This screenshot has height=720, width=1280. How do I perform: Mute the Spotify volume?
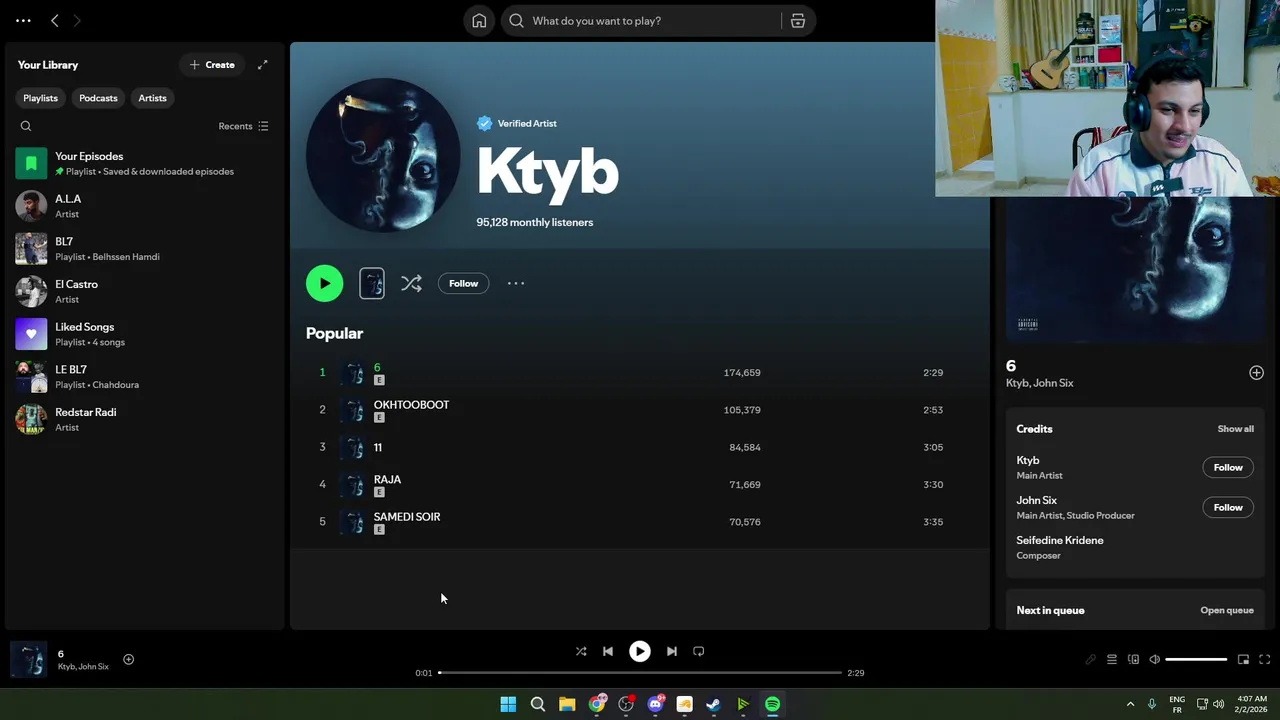(1155, 660)
